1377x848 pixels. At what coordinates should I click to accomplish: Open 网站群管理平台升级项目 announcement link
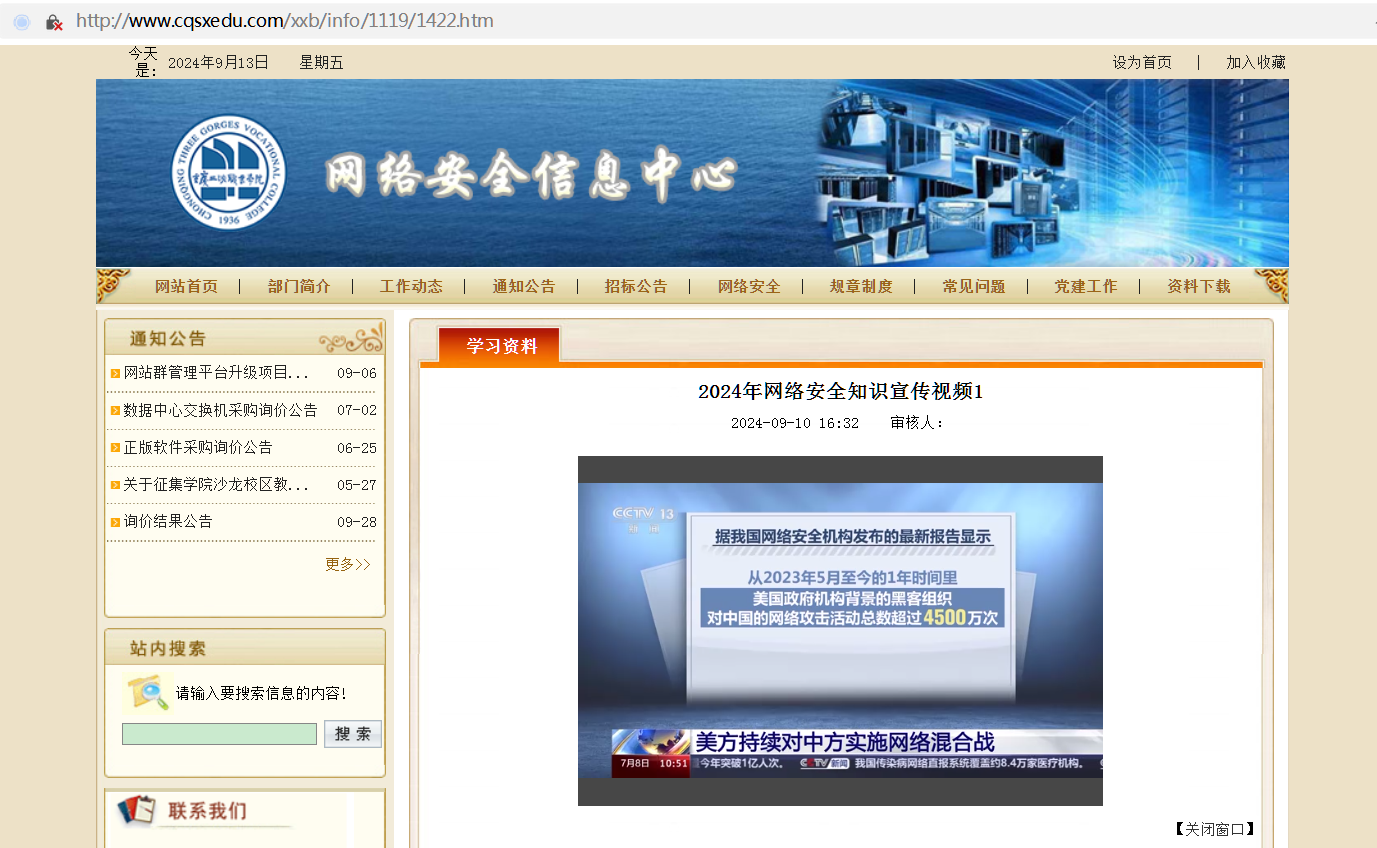216,373
